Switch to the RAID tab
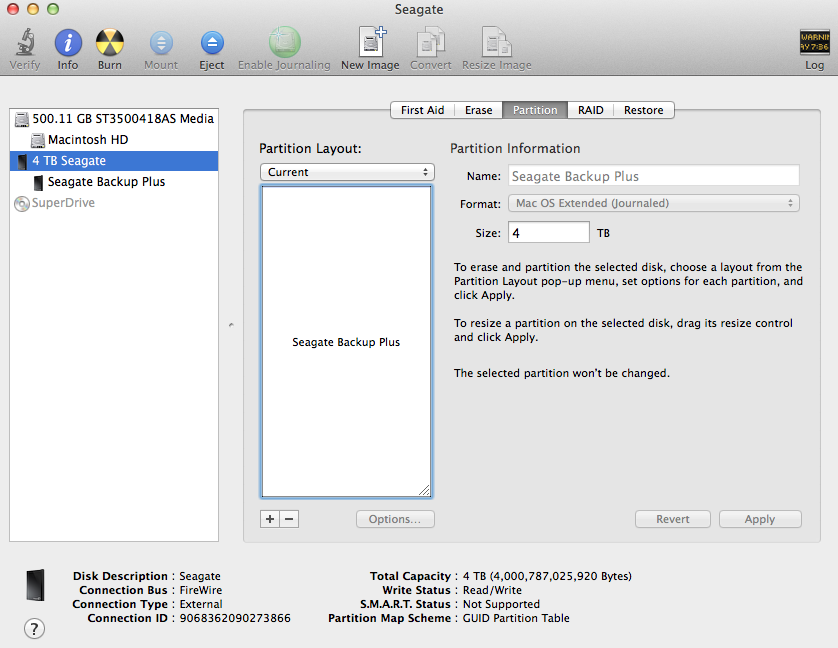The image size is (838, 648). [591, 110]
